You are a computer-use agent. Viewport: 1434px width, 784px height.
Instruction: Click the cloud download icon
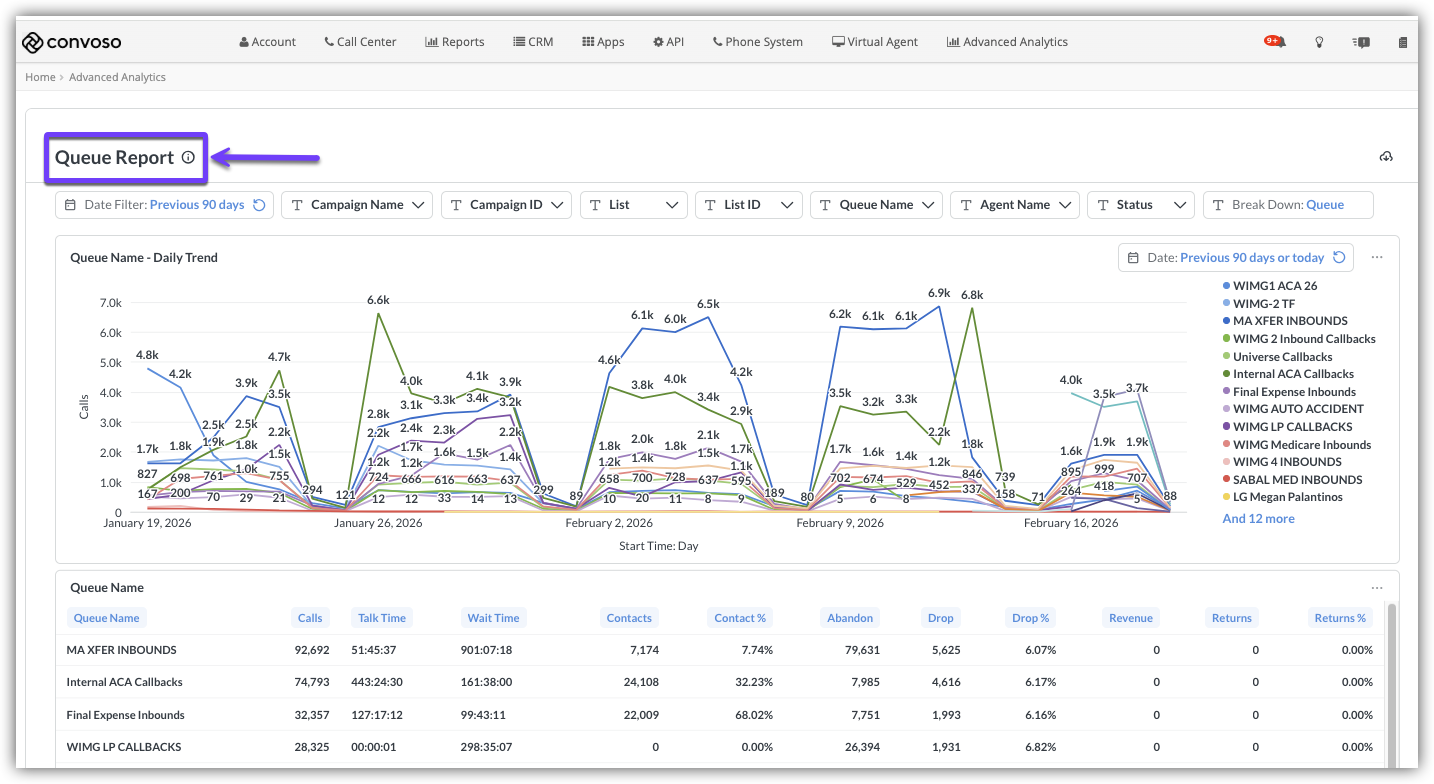tap(1386, 157)
